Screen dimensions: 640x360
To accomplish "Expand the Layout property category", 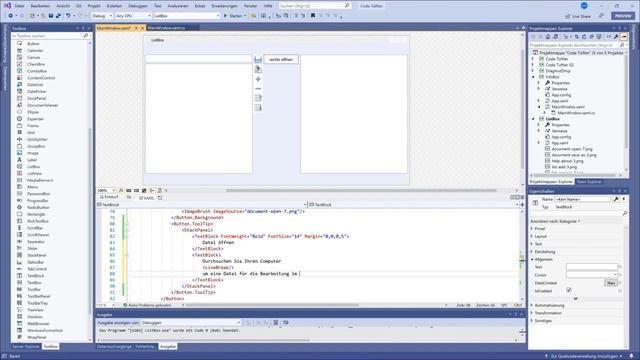I will 532,236.
